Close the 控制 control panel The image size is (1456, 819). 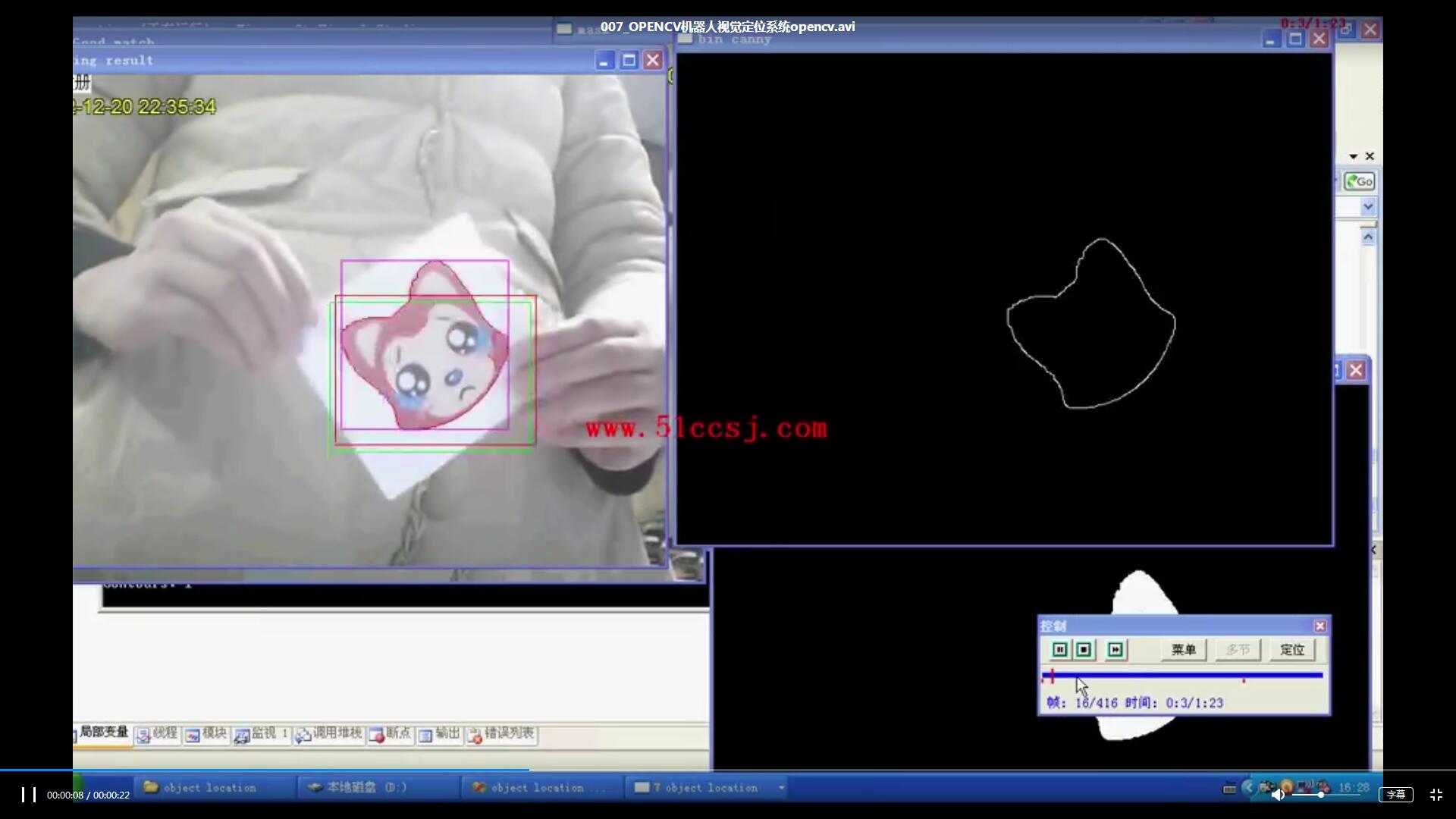coord(1319,626)
